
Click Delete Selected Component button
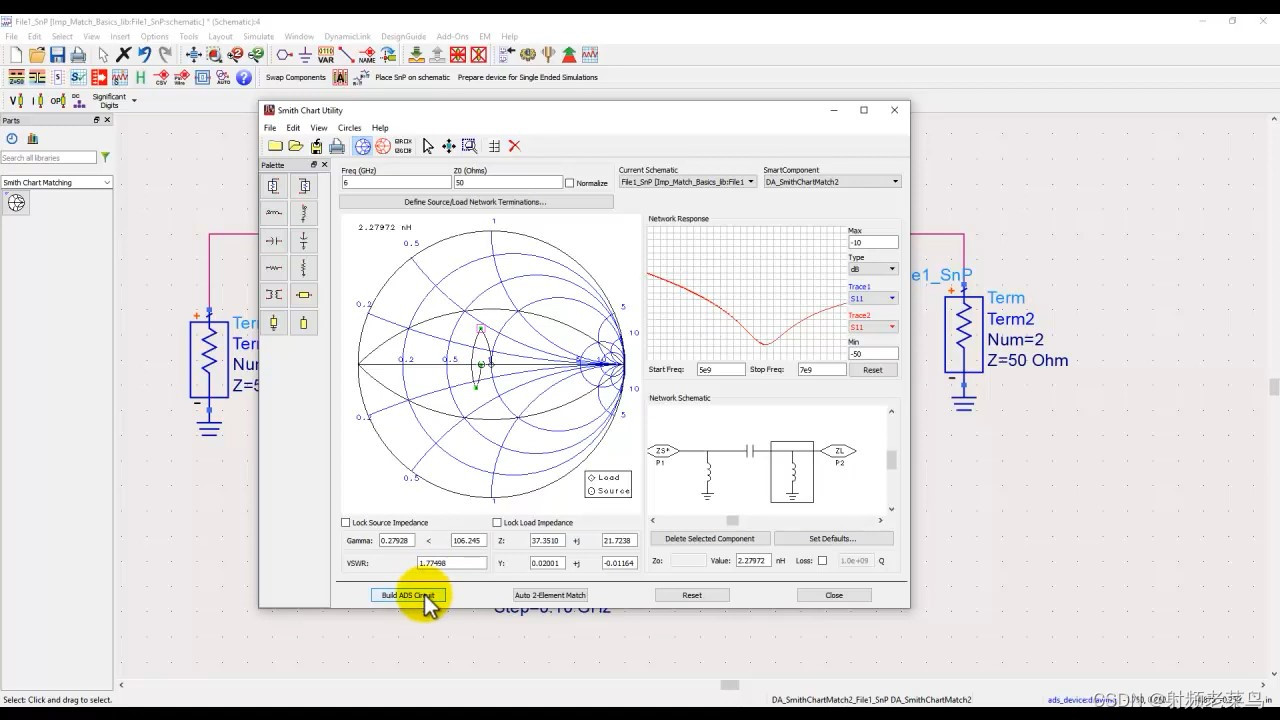[x=710, y=539]
